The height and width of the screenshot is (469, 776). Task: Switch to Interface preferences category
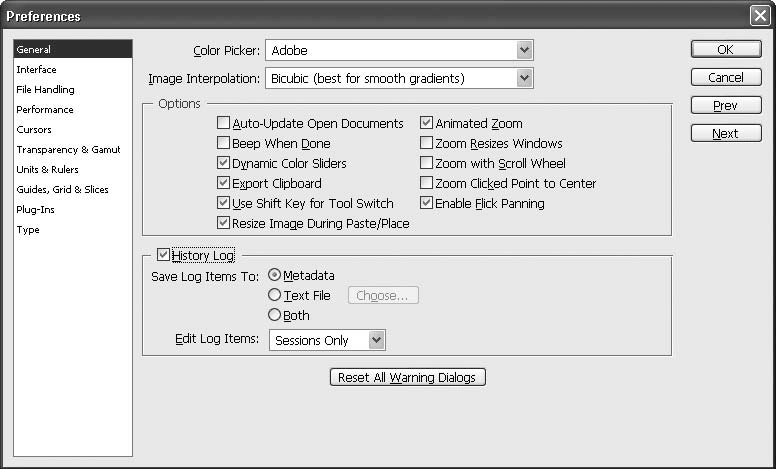pyautogui.click(x=37, y=70)
